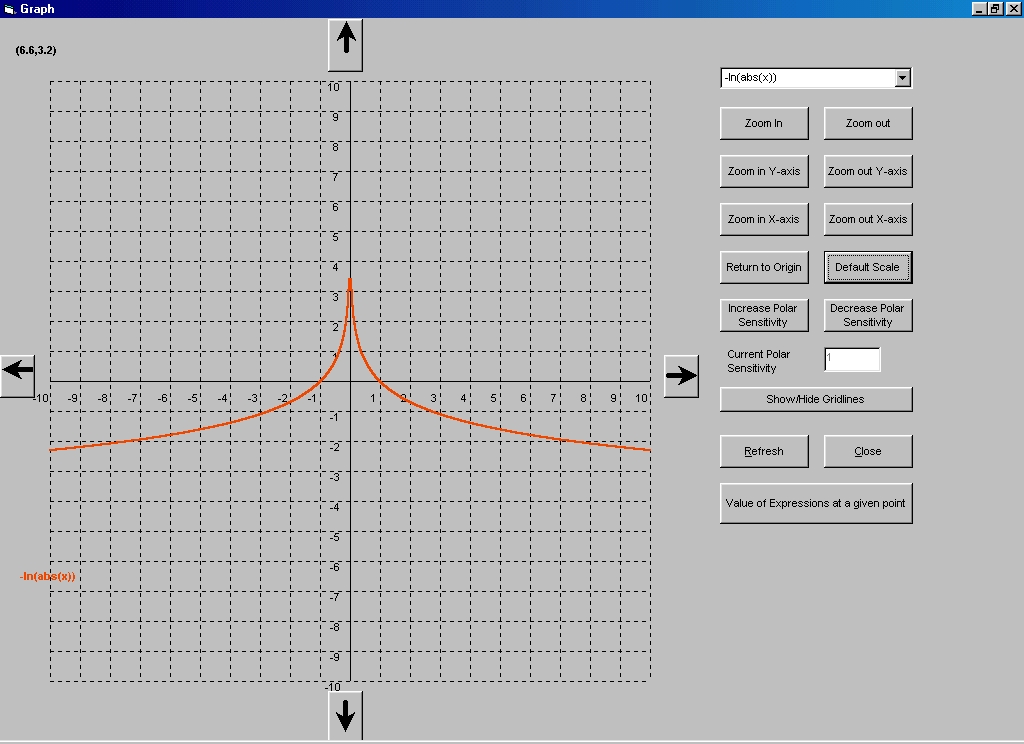Zoom in on the X-axis

pyautogui.click(x=764, y=219)
